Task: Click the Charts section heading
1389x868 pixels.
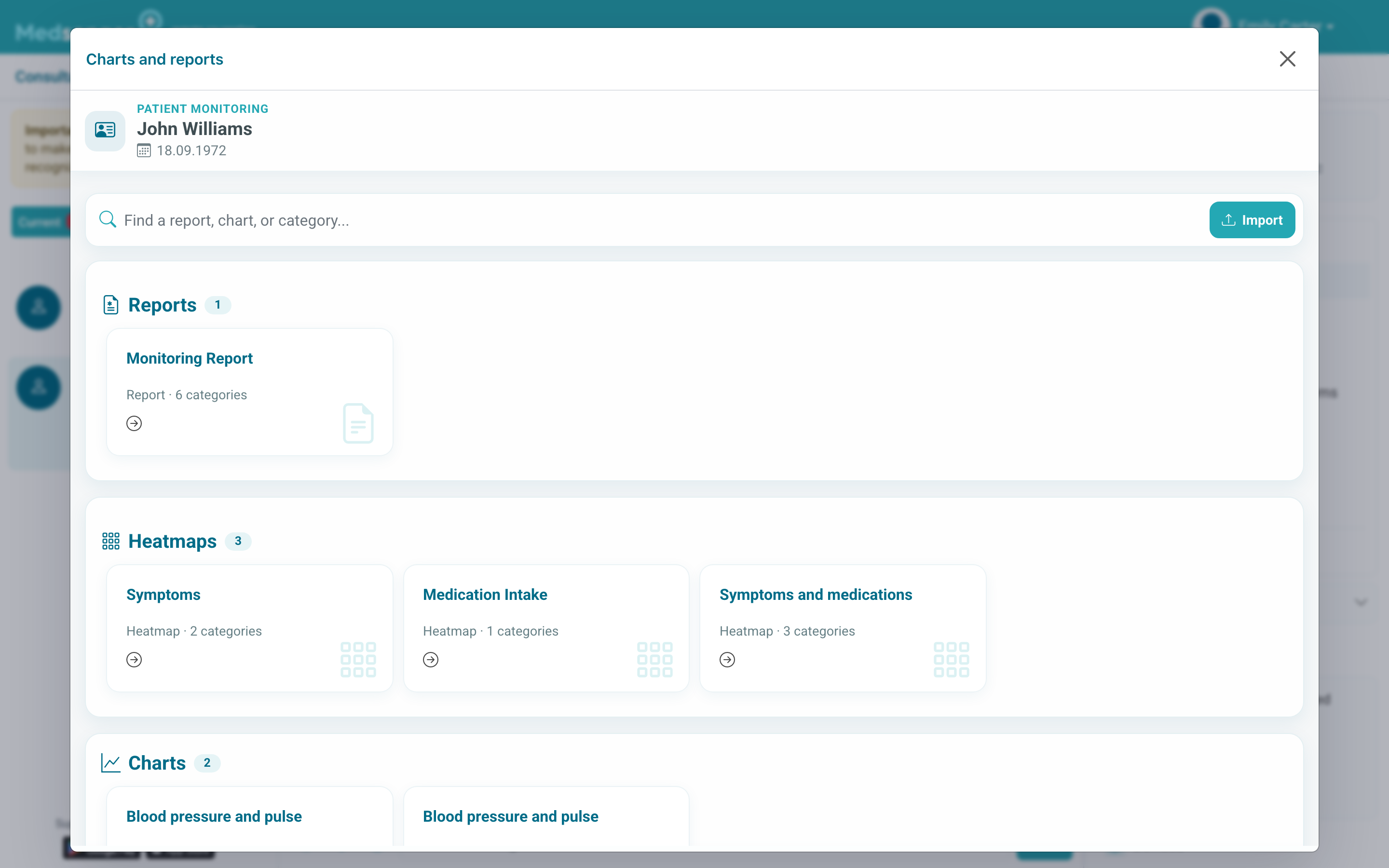Action: click(x=157, y=763)
